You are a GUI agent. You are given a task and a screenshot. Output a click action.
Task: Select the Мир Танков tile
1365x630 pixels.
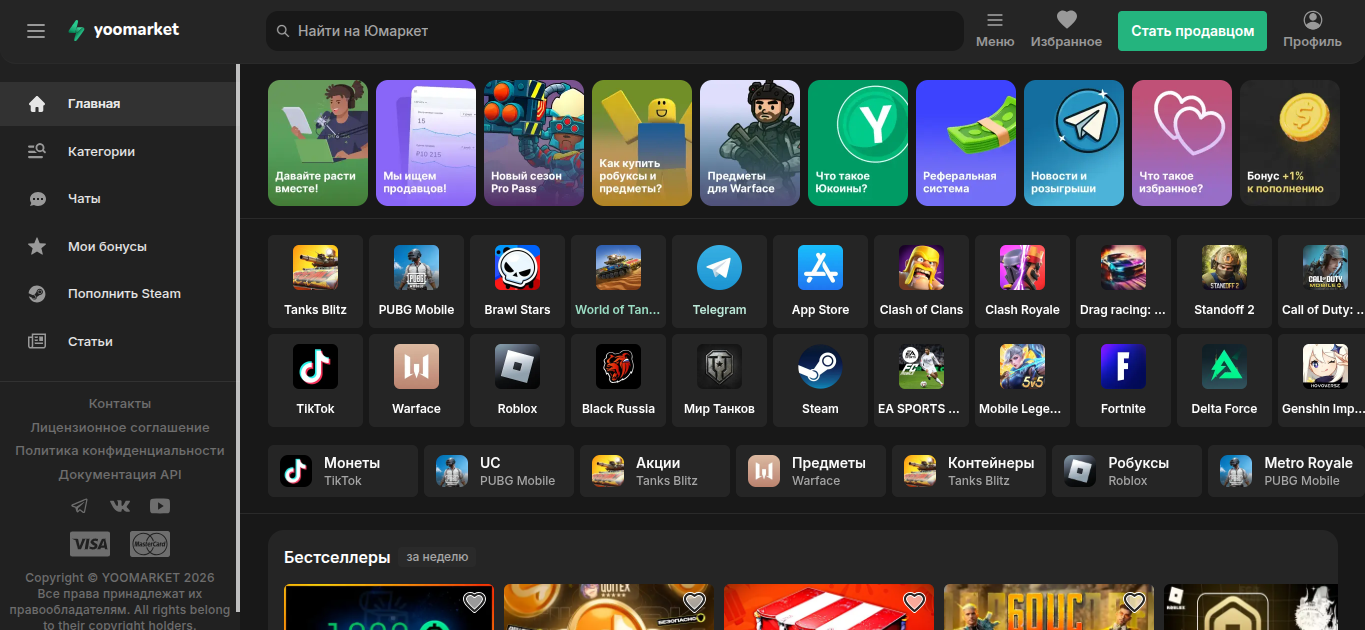pos(719,380)
